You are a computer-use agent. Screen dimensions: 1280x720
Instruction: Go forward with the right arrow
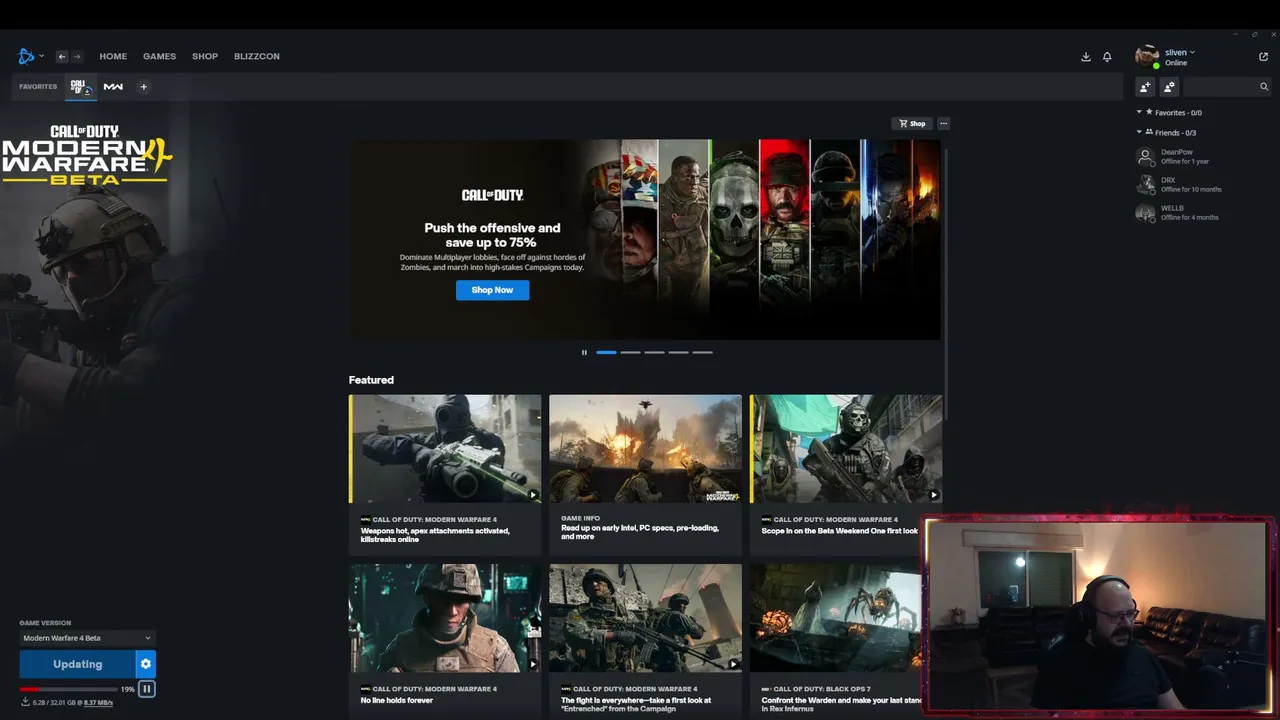pyautogui.click(x=77, y=57)
